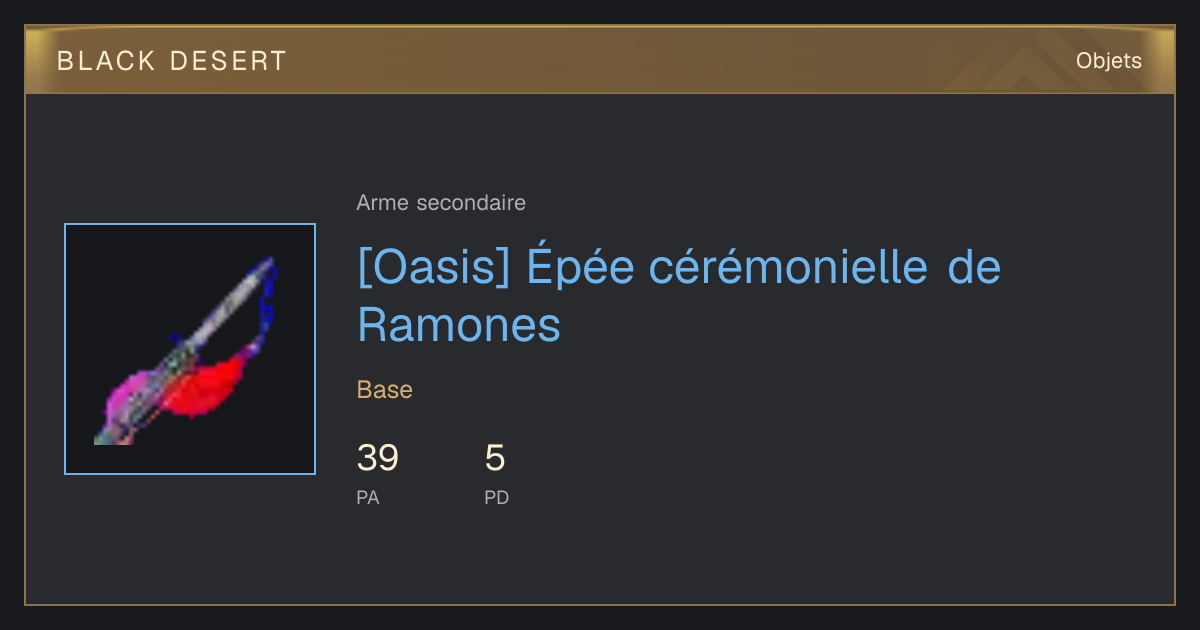Viewport: 1200px width, 630px height.
Task: Click the word Épée in the title
Action: 580,266
